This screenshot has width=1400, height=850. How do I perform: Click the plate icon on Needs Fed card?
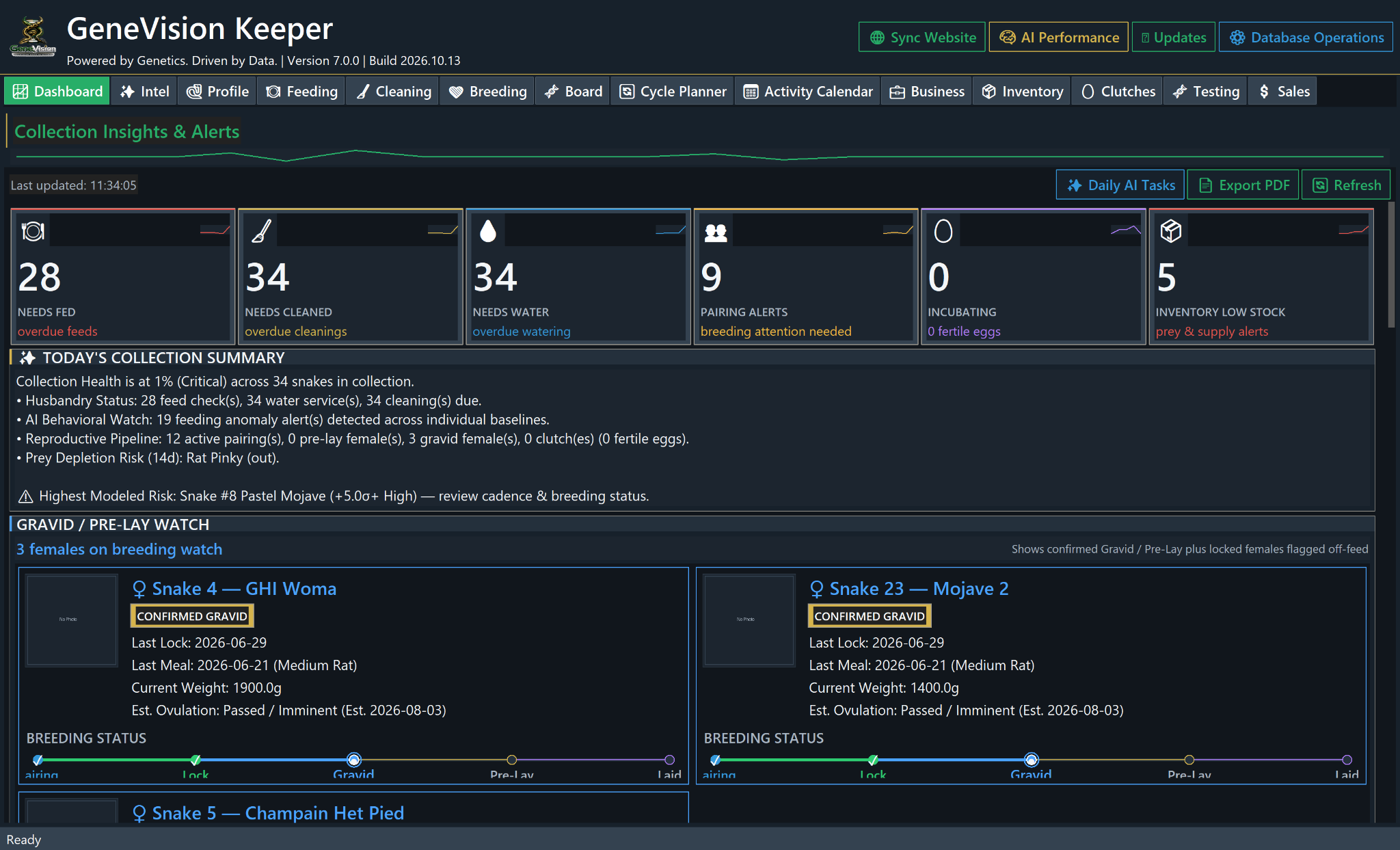tap(33, 231)
